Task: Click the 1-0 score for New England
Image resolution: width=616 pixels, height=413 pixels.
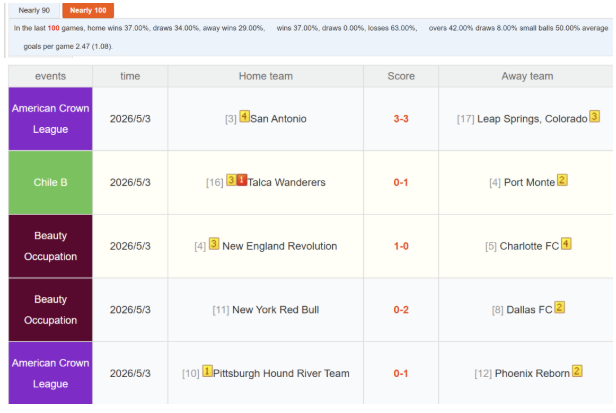Action: [401, 246]
